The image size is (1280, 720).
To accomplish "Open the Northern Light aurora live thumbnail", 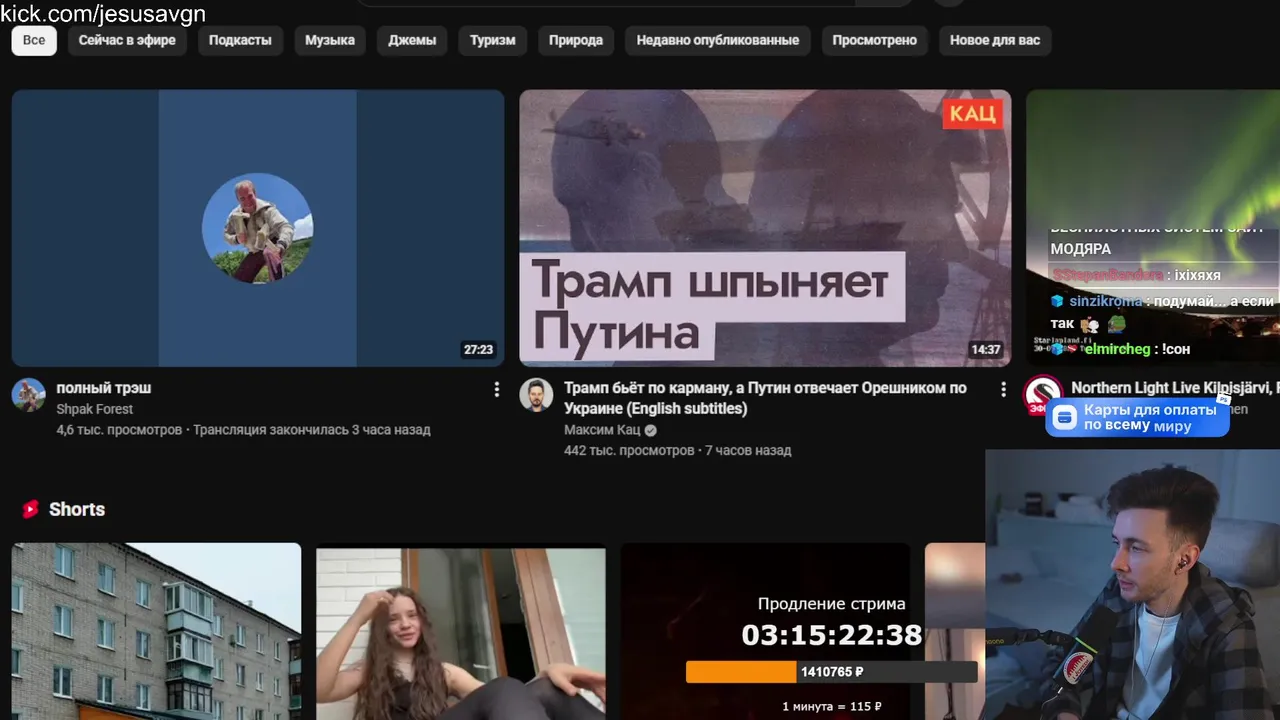I will (x=1153, y=228).
